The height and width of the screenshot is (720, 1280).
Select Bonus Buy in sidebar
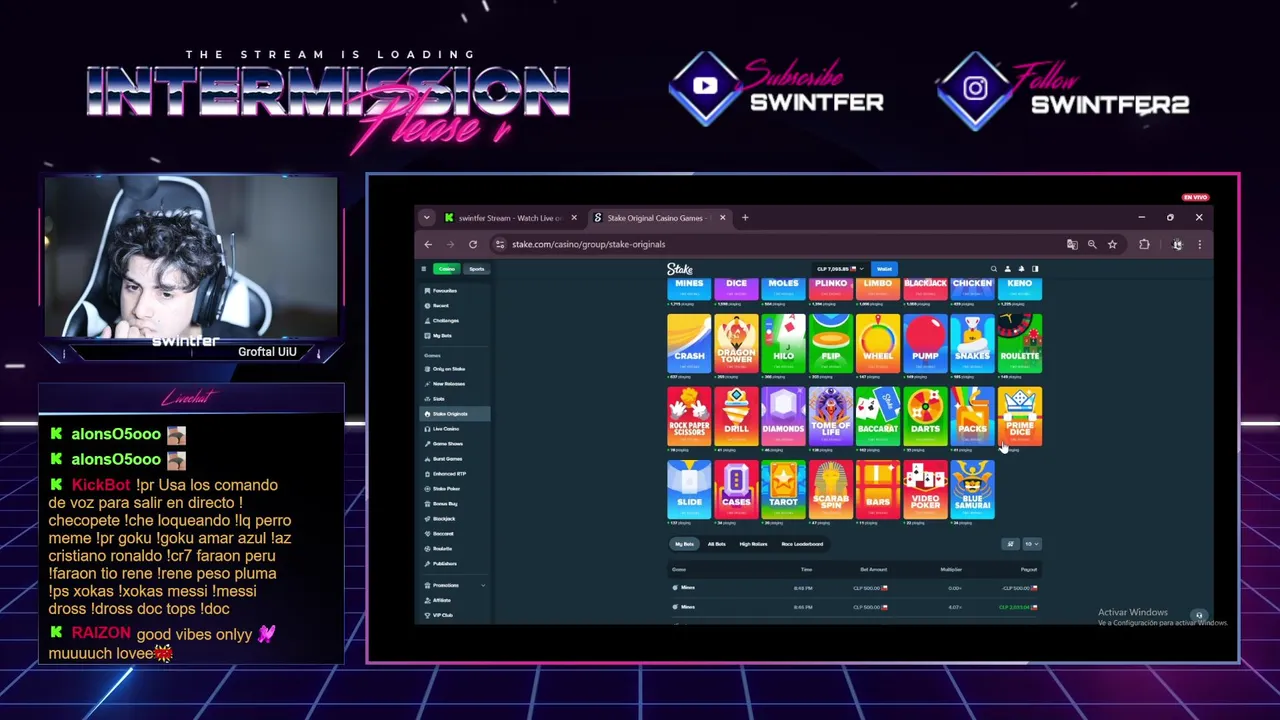444,504
